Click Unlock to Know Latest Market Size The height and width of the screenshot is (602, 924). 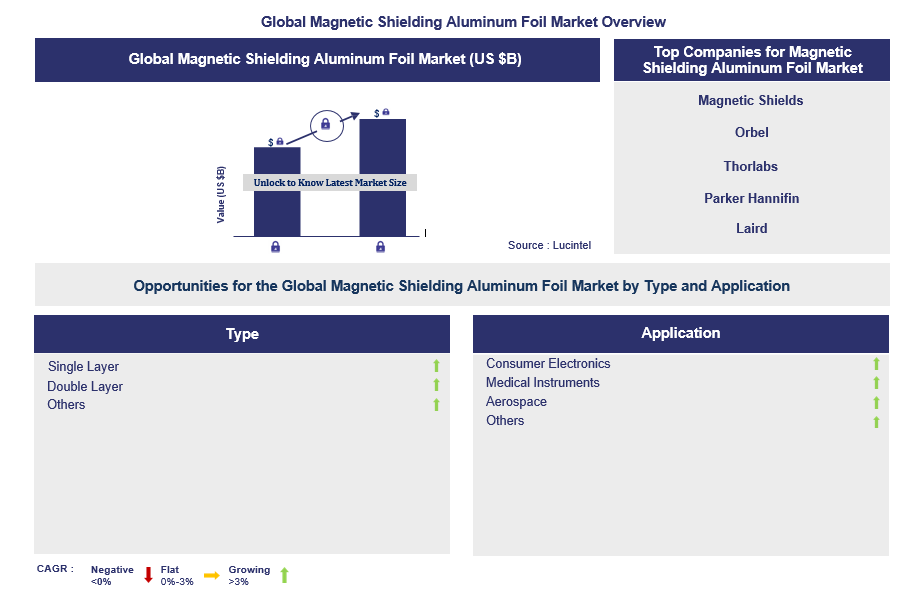pos(330,183)
